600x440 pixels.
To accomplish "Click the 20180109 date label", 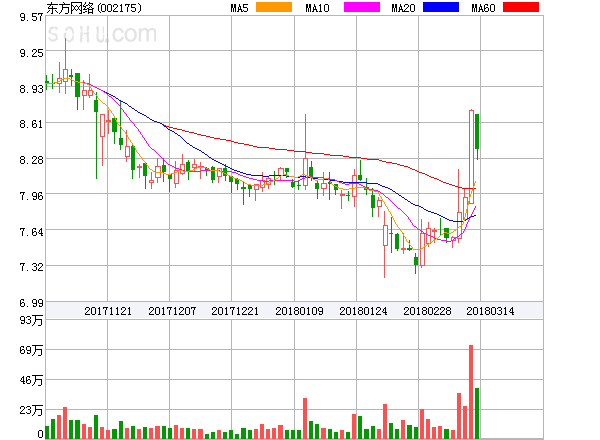I will click(299, 311).
